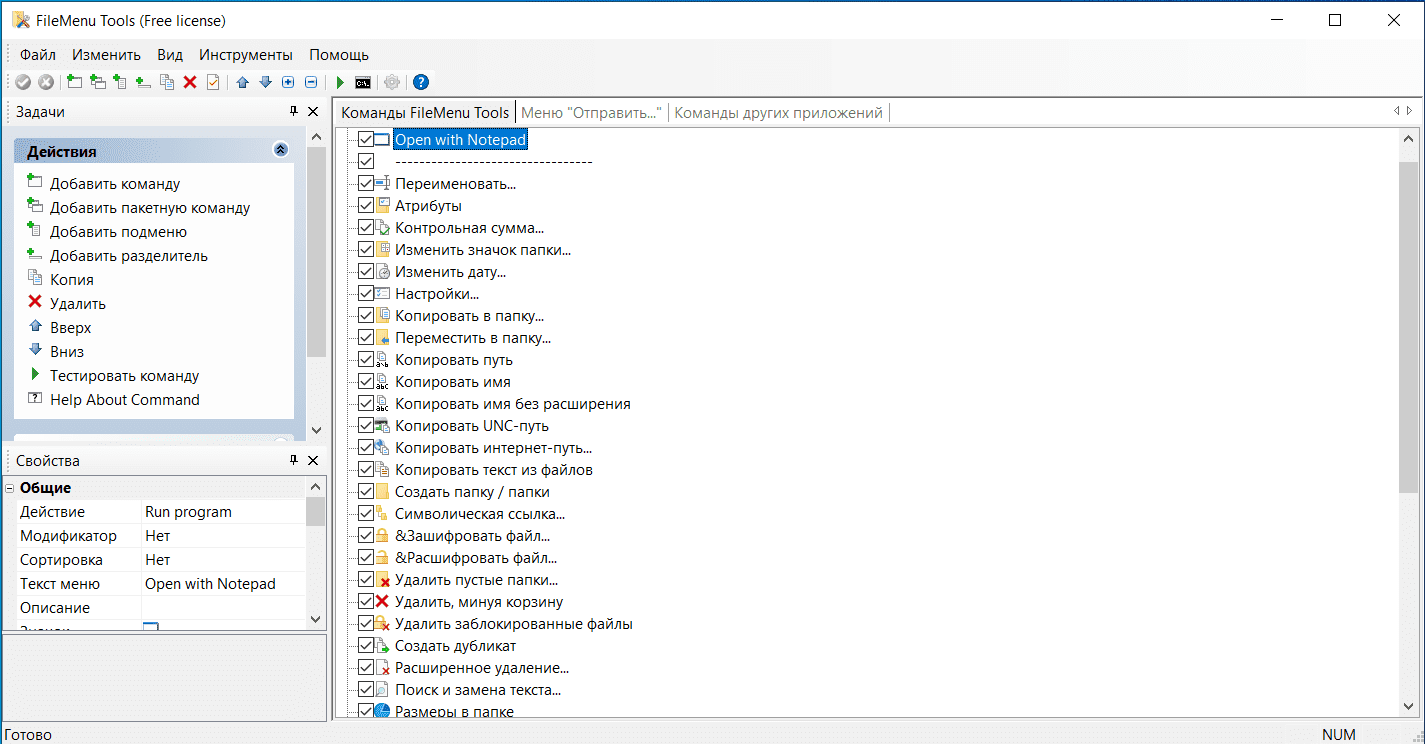Click the gear settings icon in toolbar
The height and width of the screenshot is (744, 1425).
[392, 82]
